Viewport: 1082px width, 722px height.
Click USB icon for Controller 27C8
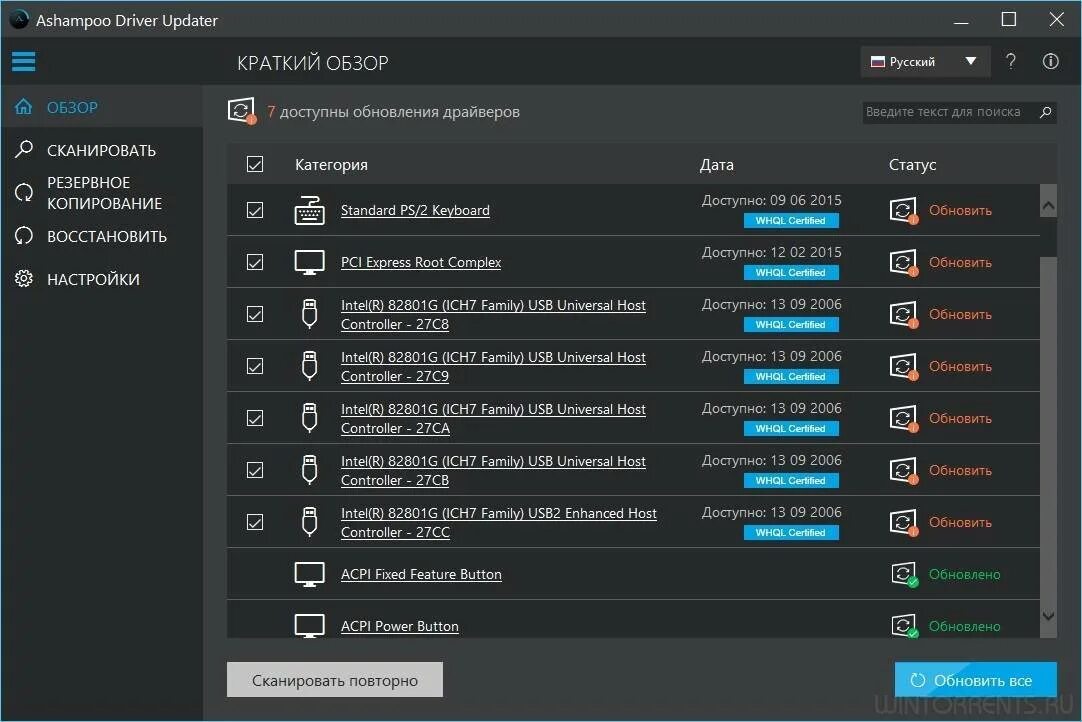coord(309,314)
